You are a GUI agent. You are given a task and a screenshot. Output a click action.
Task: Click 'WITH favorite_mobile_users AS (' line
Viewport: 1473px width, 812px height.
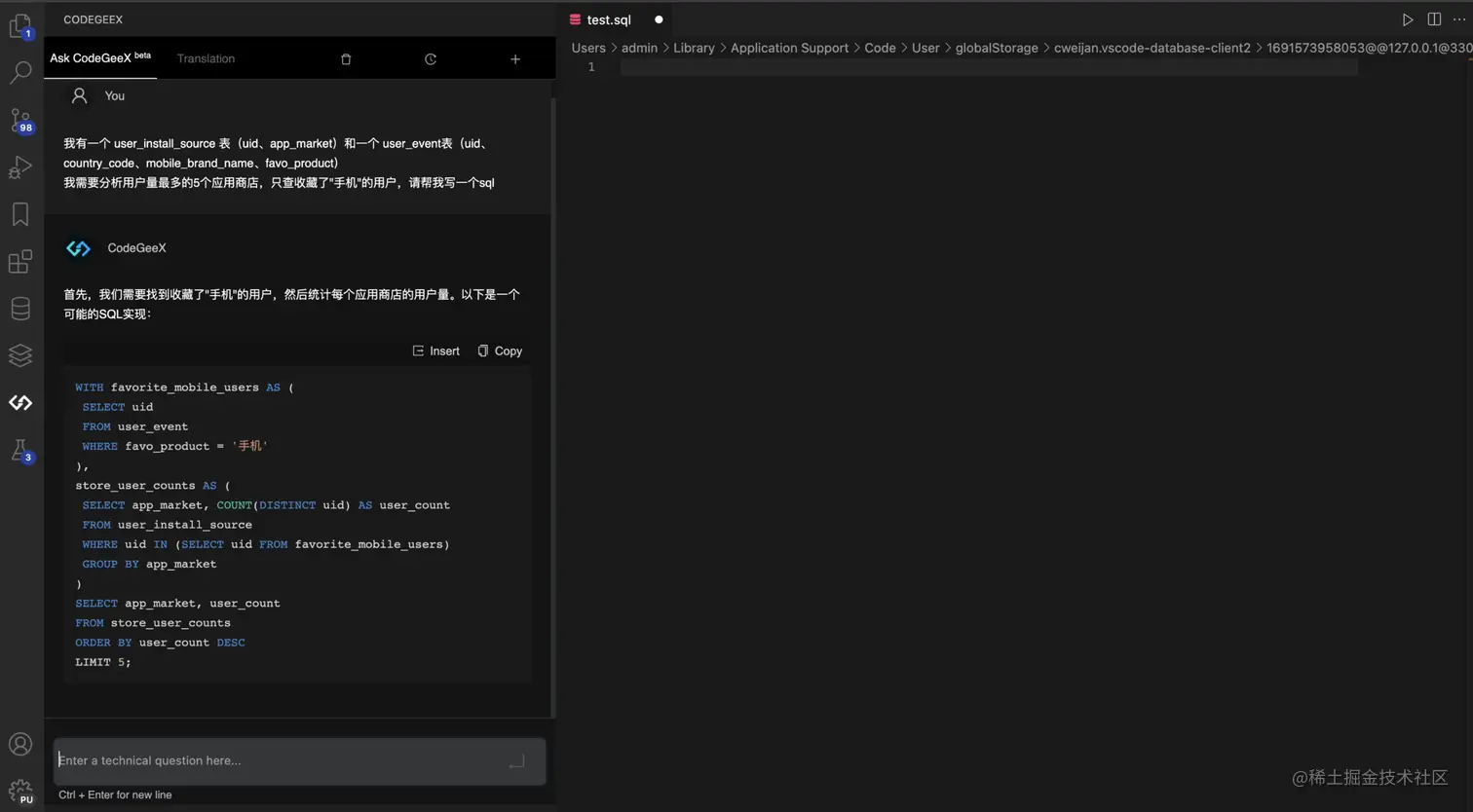pyautogui.click(x=184, y=388)
